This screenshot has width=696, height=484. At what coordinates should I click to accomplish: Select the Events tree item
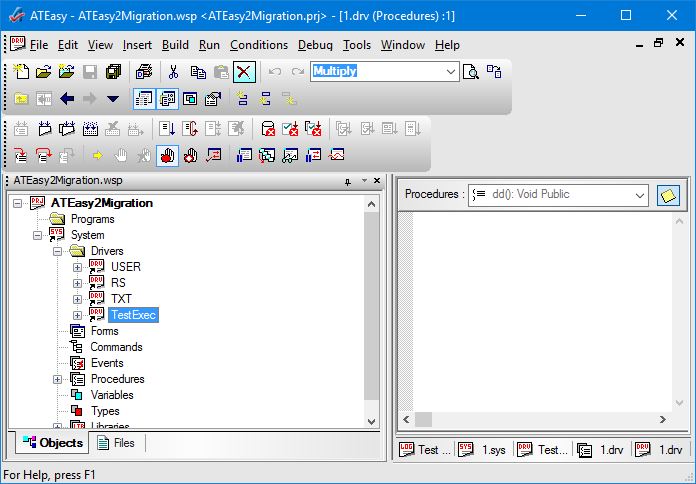coord(107,363)
